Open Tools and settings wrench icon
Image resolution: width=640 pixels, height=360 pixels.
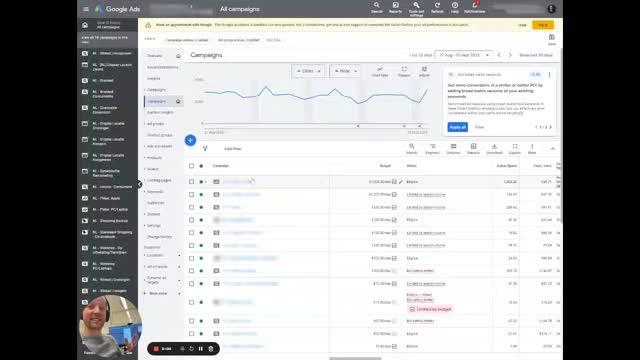[416, 8]
